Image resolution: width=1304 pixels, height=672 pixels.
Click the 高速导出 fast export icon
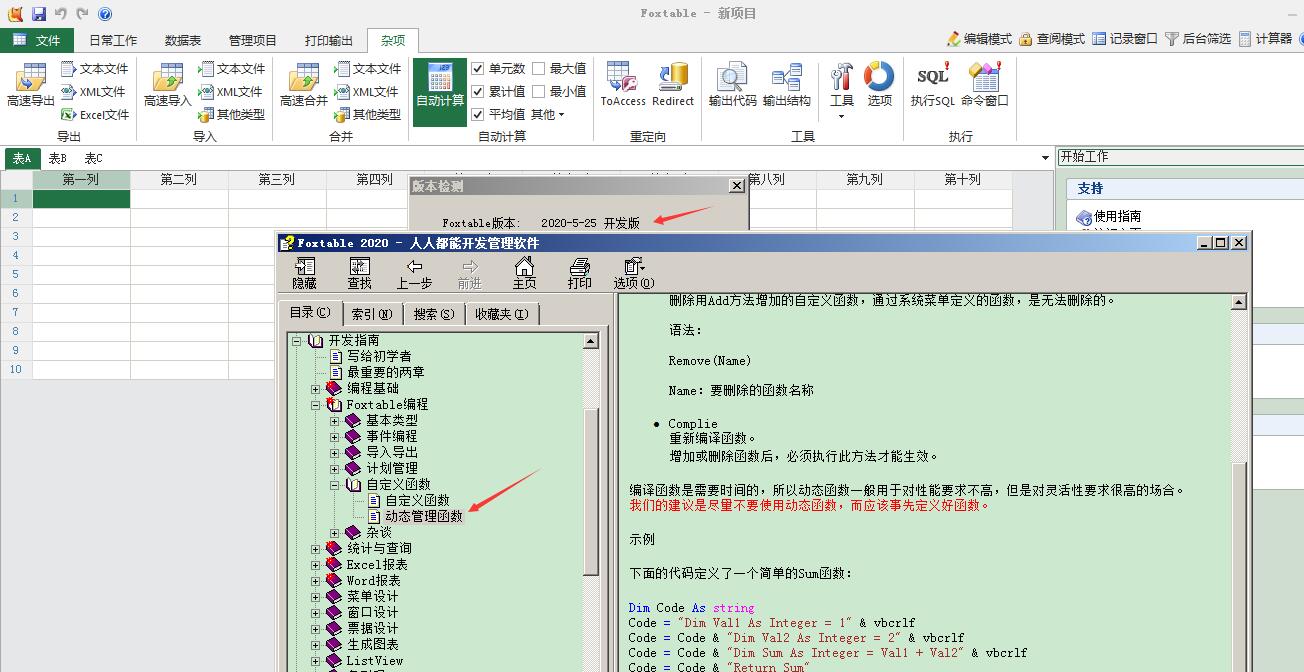30,86
